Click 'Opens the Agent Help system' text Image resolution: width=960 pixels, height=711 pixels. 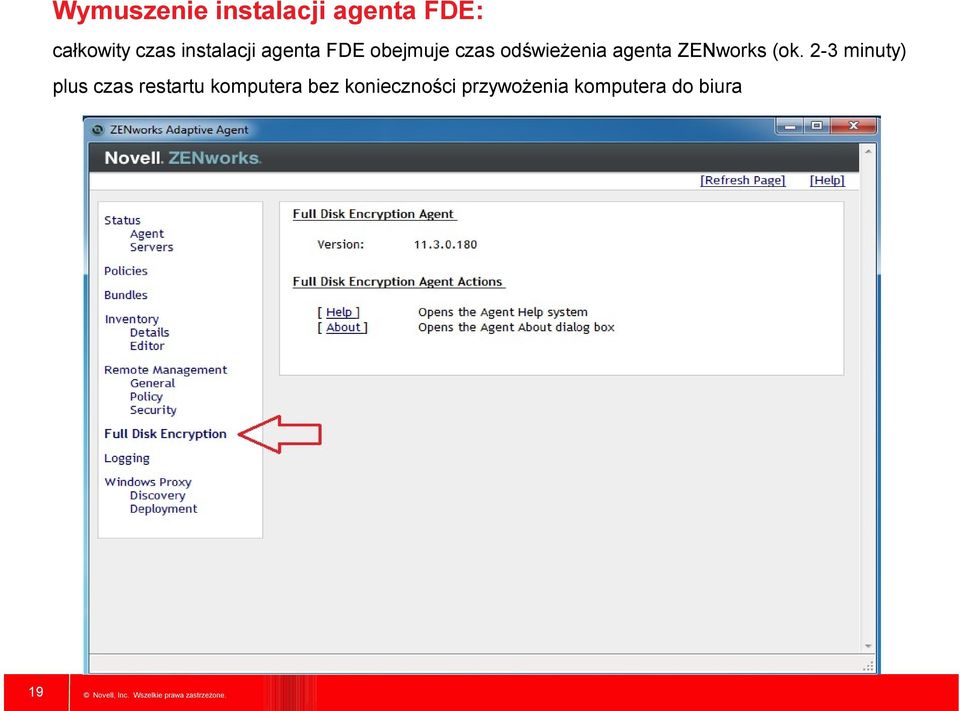pos(503,312)
